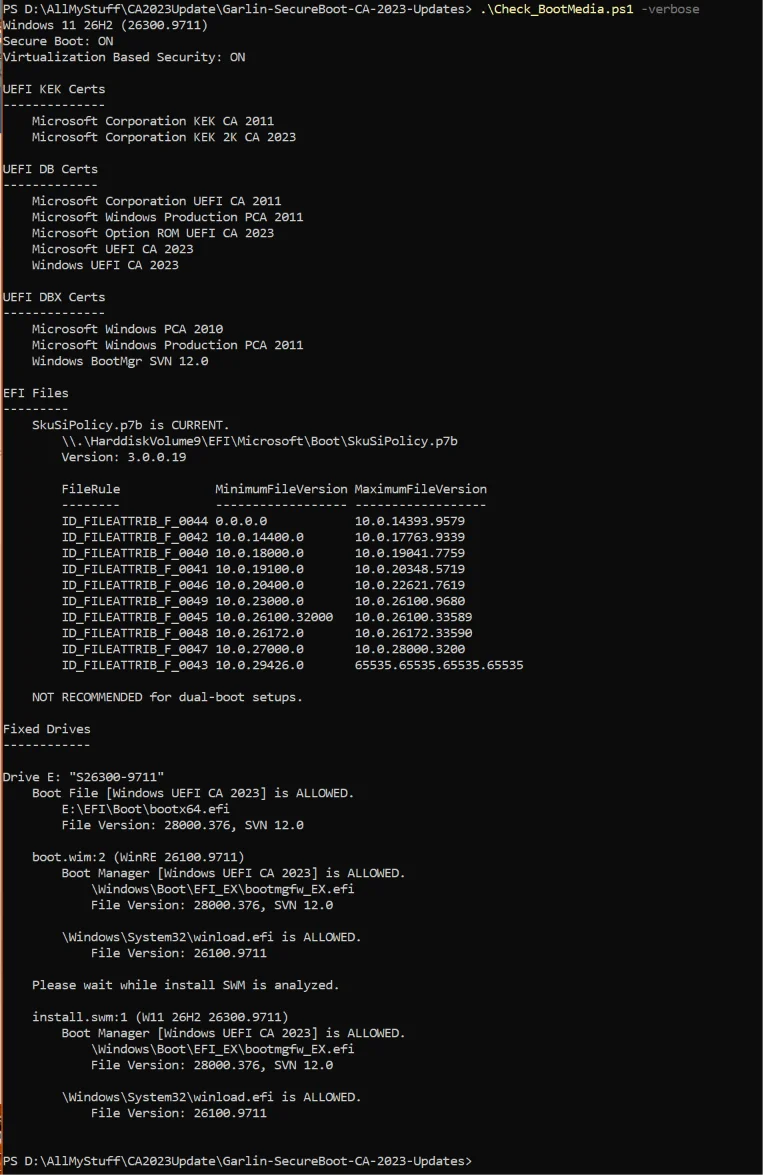Click the MaximumFileVersion column header
Image resolution: width=763 pixels, height=1175 pixels.
tap(420, 489)
